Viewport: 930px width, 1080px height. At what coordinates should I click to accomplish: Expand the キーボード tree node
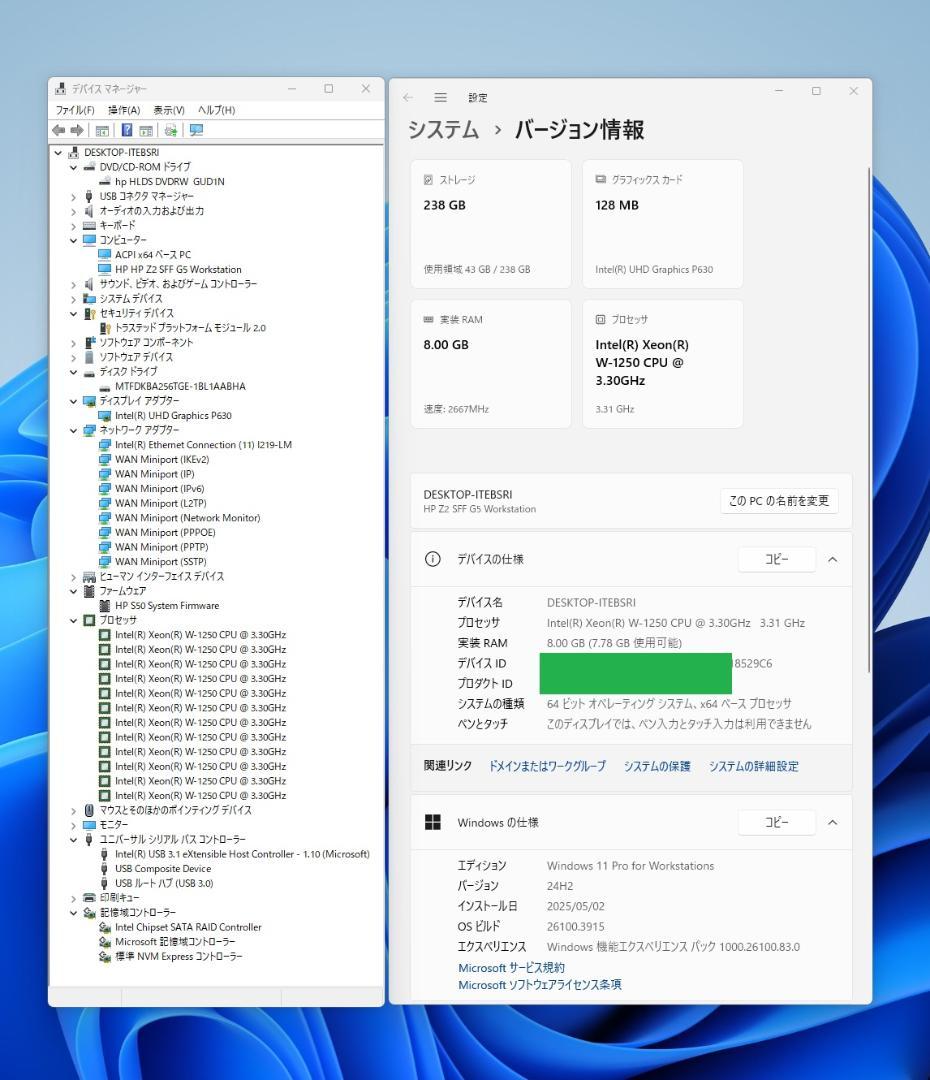pos(72,225)
